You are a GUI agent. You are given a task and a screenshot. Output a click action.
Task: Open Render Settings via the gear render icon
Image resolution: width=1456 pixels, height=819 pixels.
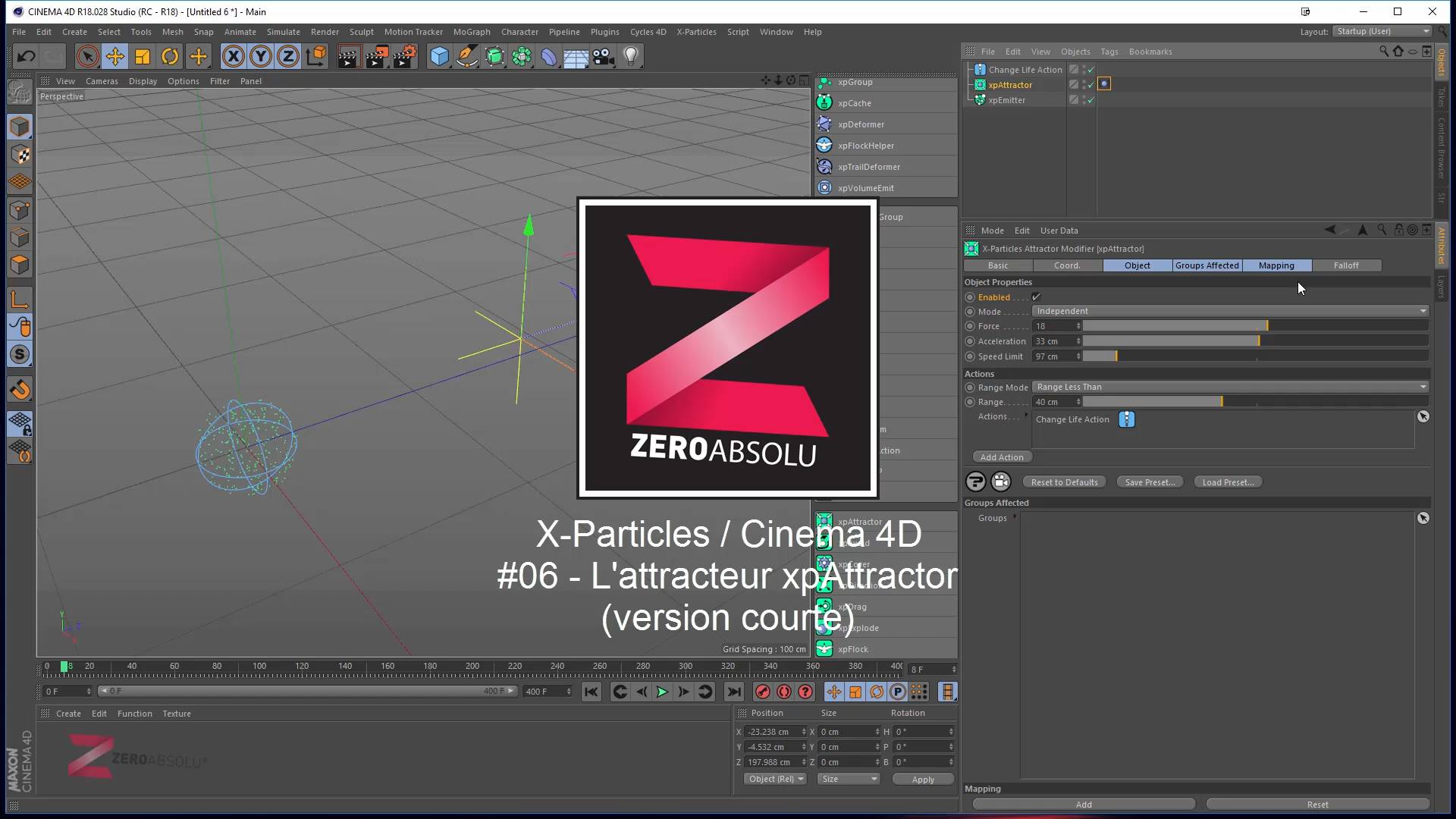click(x=404, y=56)
